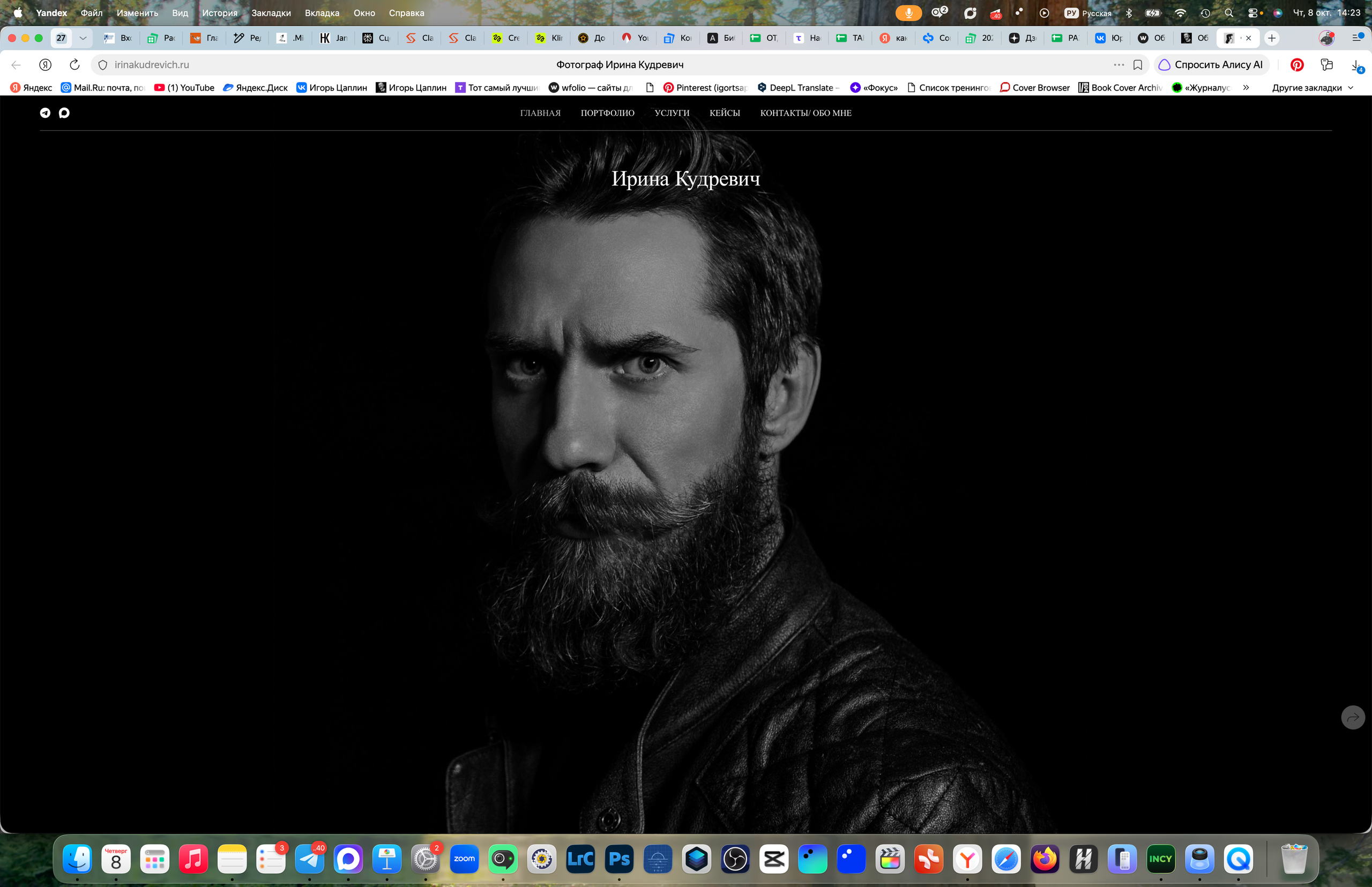Click Спросить Алису AI button
The height and width of the screenshot is (887, 1372).
[1211, 64]
